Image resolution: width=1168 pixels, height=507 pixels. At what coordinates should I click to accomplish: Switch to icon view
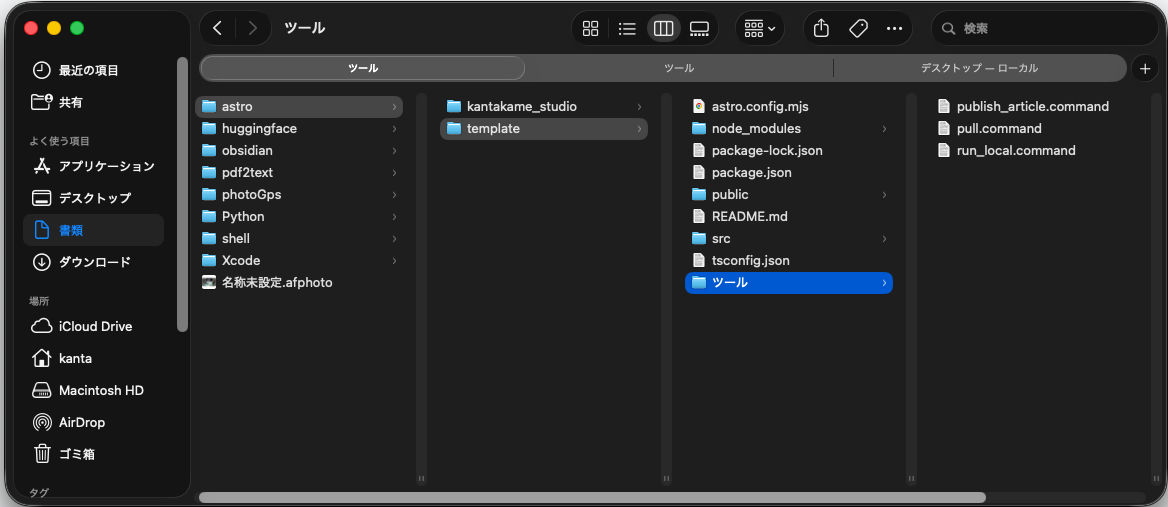pyautogui.click(x=591, y=28)
